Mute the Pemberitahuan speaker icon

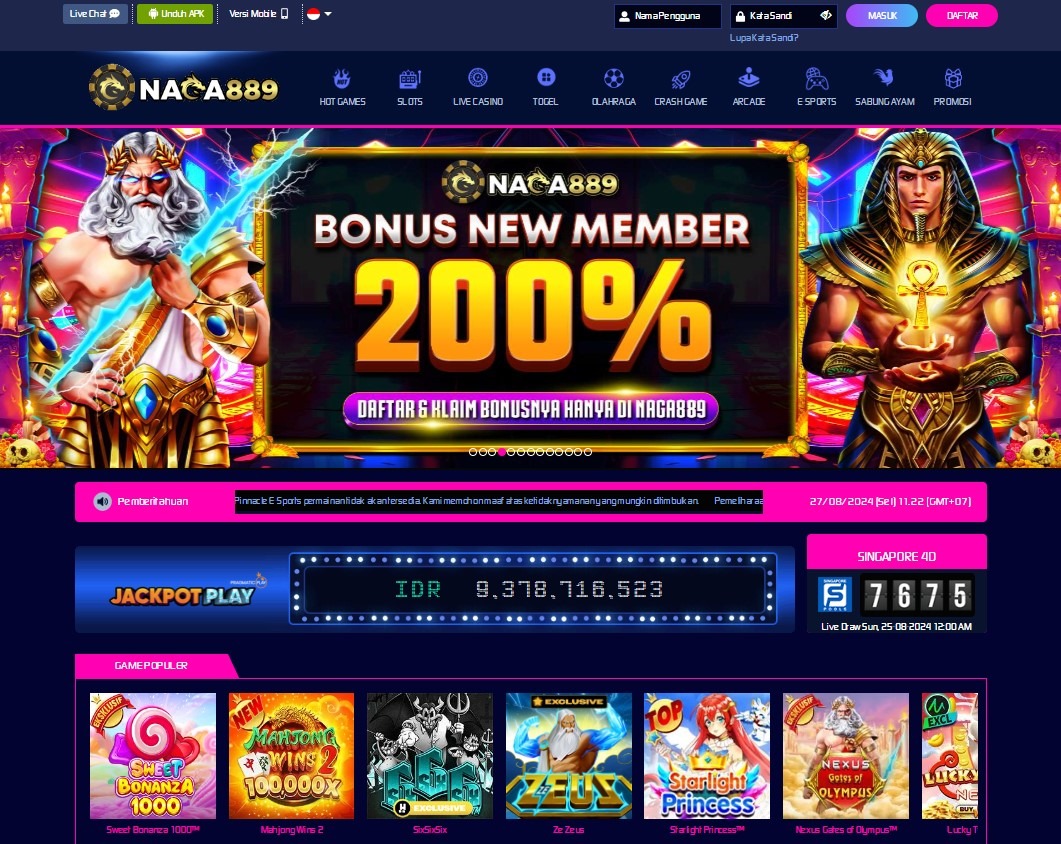click(x=102, y=502)
